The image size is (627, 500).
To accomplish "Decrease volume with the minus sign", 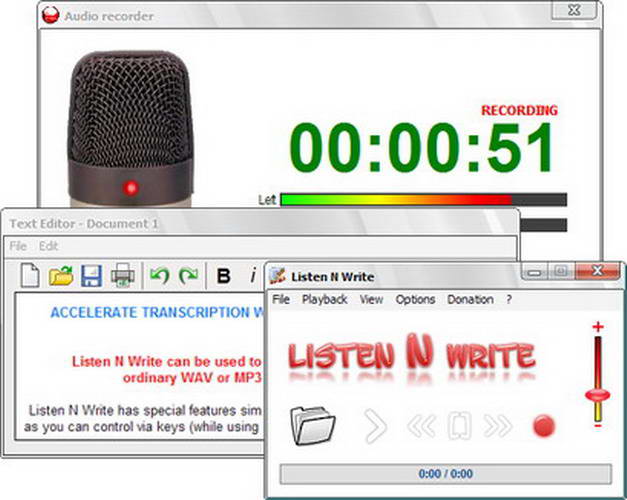I will pyautogui.click(x=598, y=426).
